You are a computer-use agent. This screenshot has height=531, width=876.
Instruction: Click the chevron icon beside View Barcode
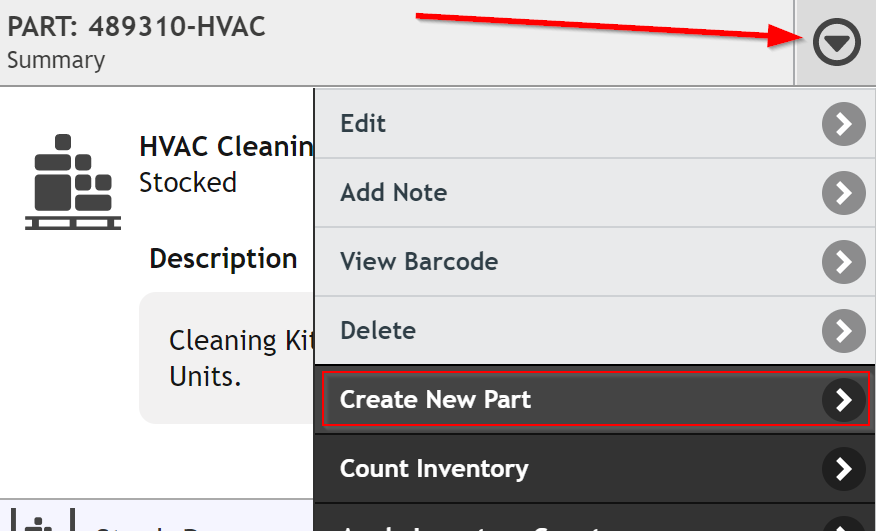point(844,262)
